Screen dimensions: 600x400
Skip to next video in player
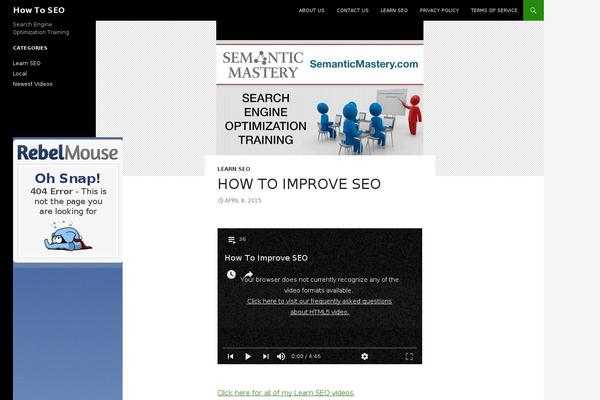click(x=266, y=356)
